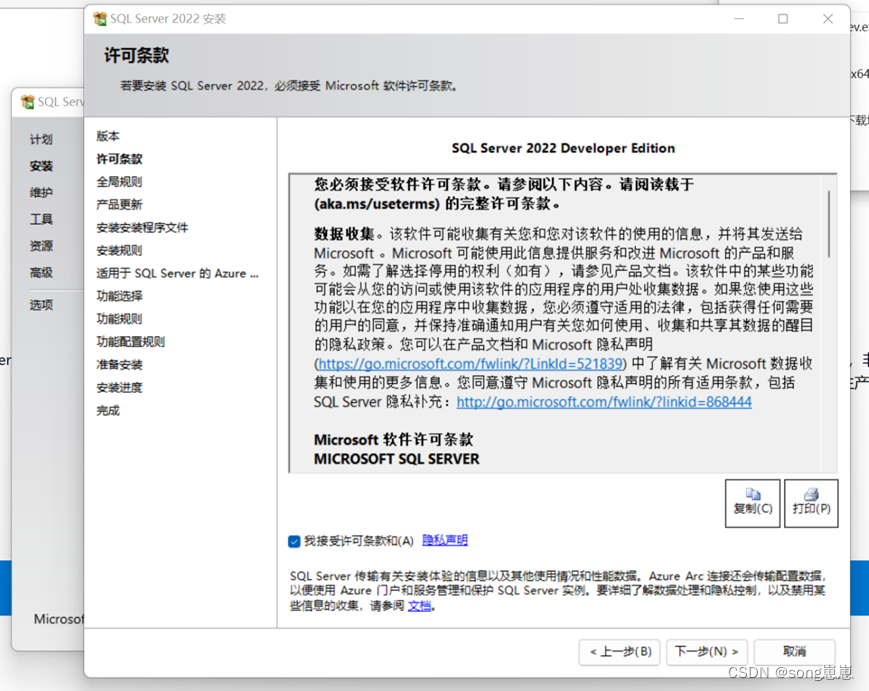Click 打印(P) button
Viewport: 869px width, 691px height.
(811, 503)
